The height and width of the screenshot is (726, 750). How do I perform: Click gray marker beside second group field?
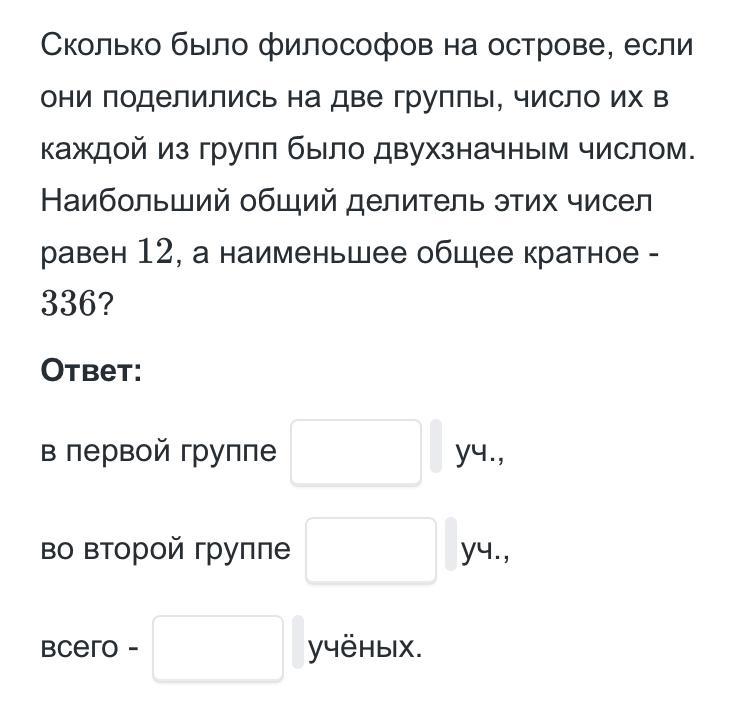coord(451,544)
